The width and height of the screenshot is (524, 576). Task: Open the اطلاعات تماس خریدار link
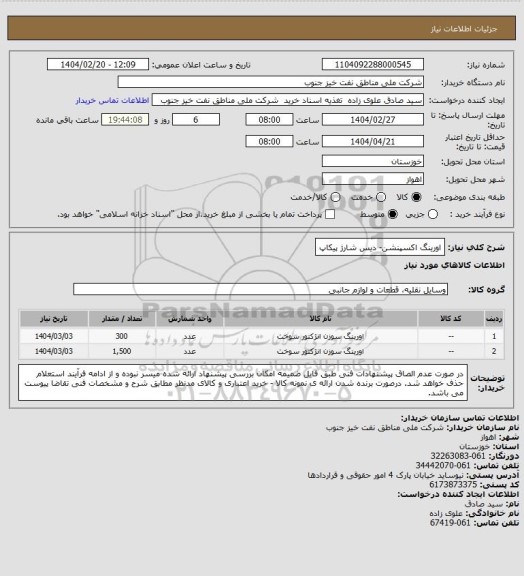pyautogui.click(x=112, y=100)
